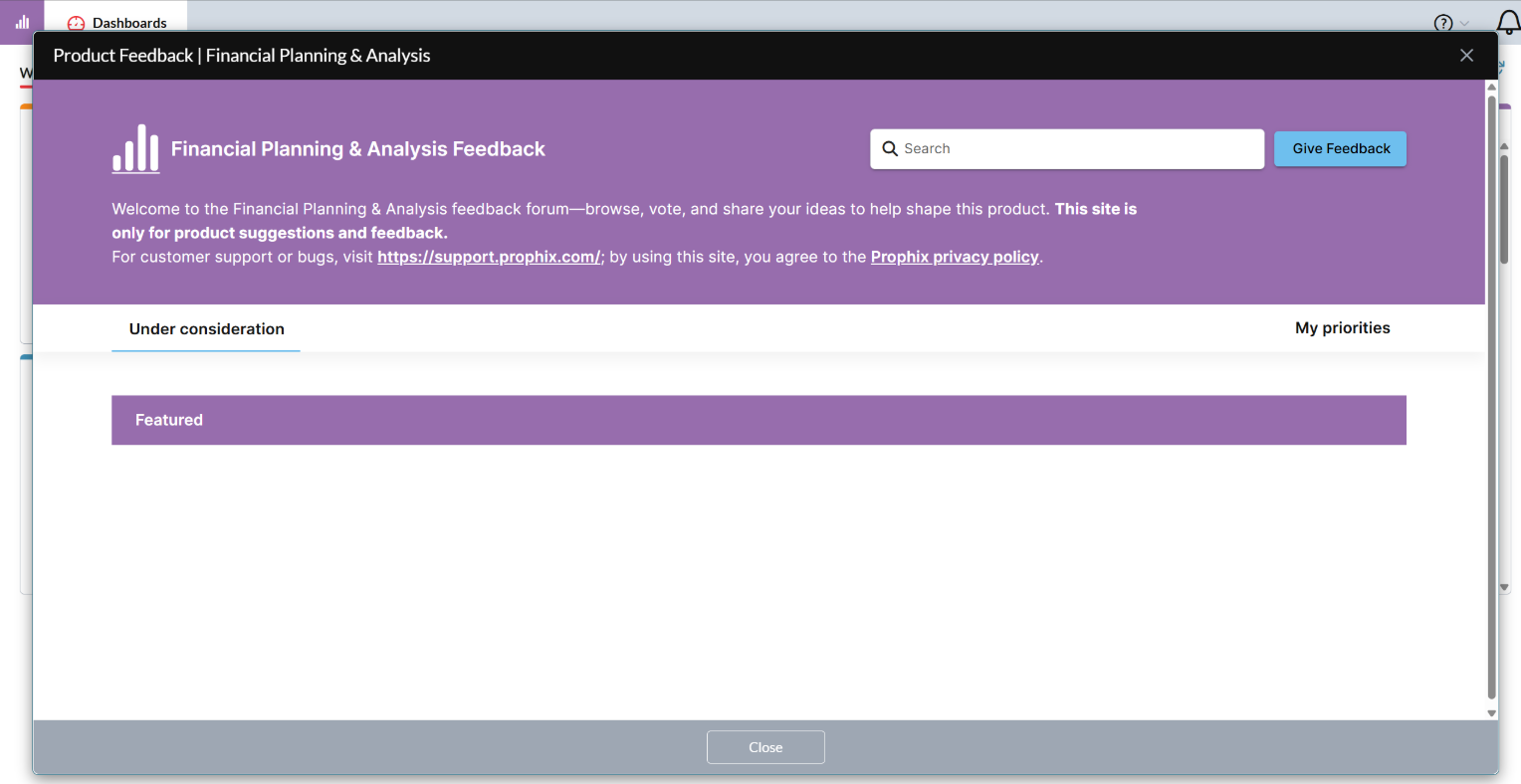Click the magnifying glass search icon
Image resolution: width=1521 pixels, height=784 pixels.
[890, 149]
